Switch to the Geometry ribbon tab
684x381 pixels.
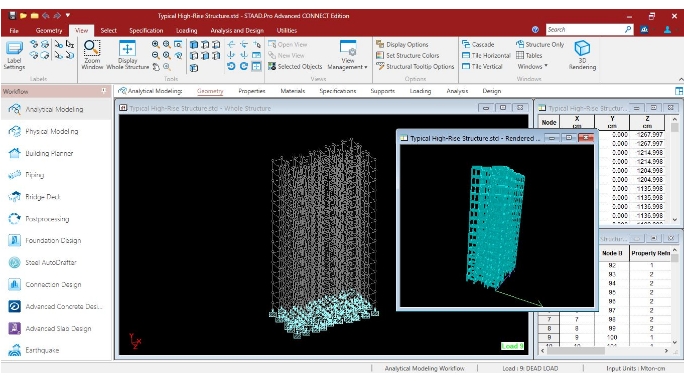[x=49, y=31]
